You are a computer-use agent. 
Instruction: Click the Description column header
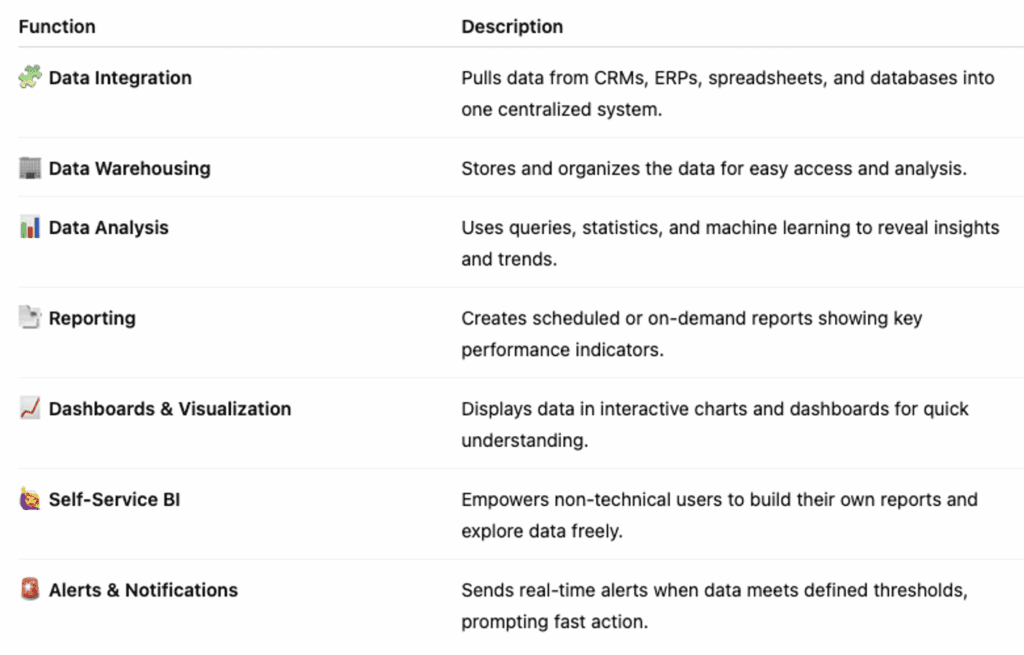[x=512, y=27]
